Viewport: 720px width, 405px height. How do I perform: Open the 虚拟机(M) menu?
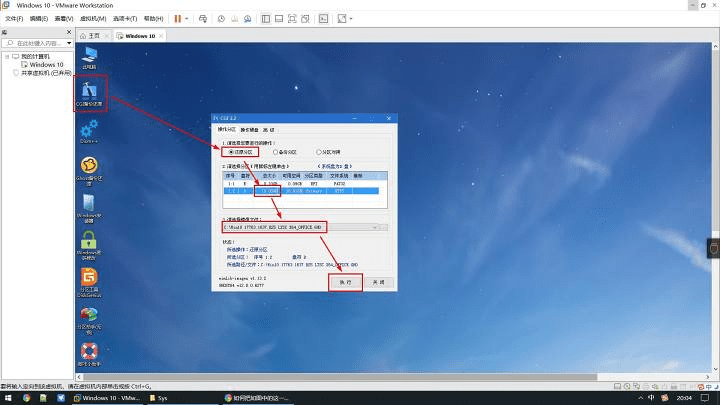pyautogui.click(x=93, y=18)
